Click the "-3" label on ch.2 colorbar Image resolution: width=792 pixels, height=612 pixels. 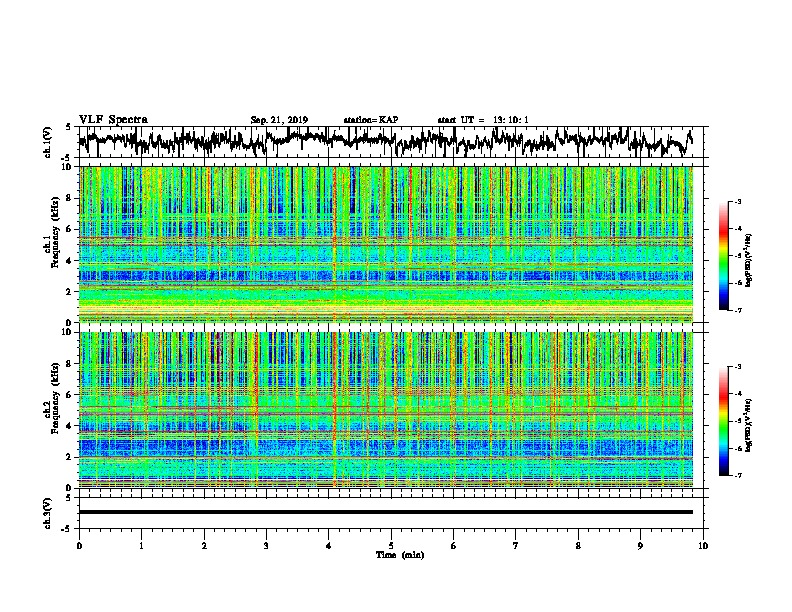pos(738,367)
